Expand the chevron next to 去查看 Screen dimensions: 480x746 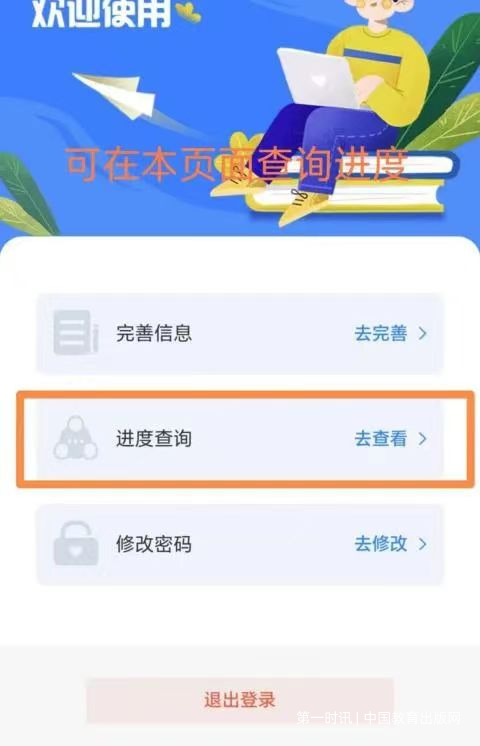tap(422, 439)
